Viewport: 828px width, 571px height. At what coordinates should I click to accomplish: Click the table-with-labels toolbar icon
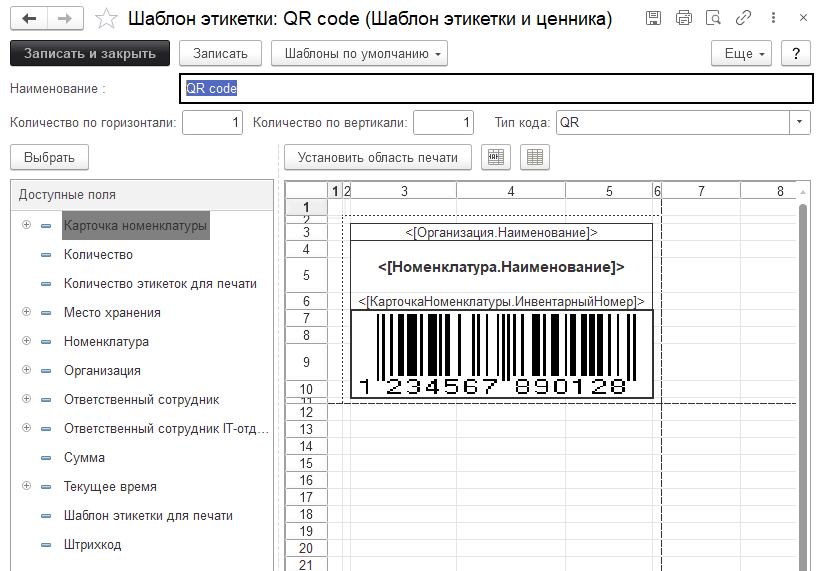(496, 157)
